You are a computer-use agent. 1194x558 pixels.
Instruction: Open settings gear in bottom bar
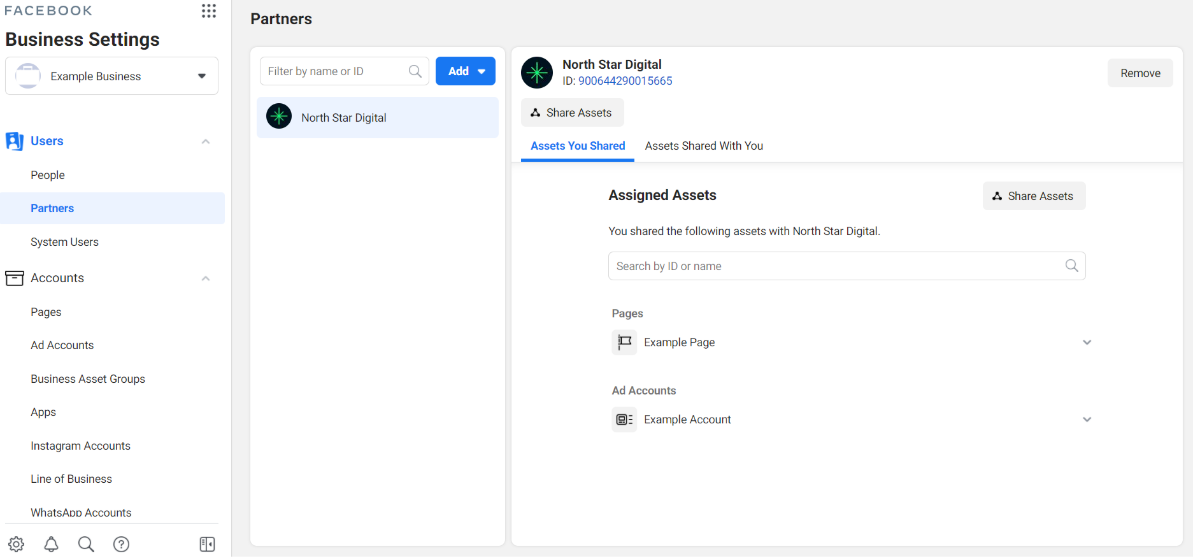click(x=16, y=544)
